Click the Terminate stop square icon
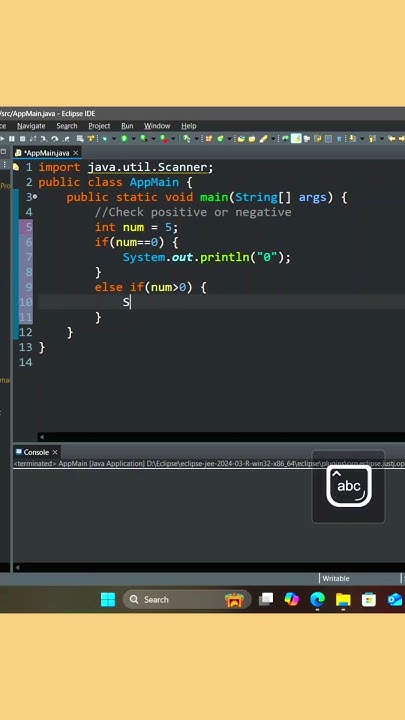 (x=22, y=138)
